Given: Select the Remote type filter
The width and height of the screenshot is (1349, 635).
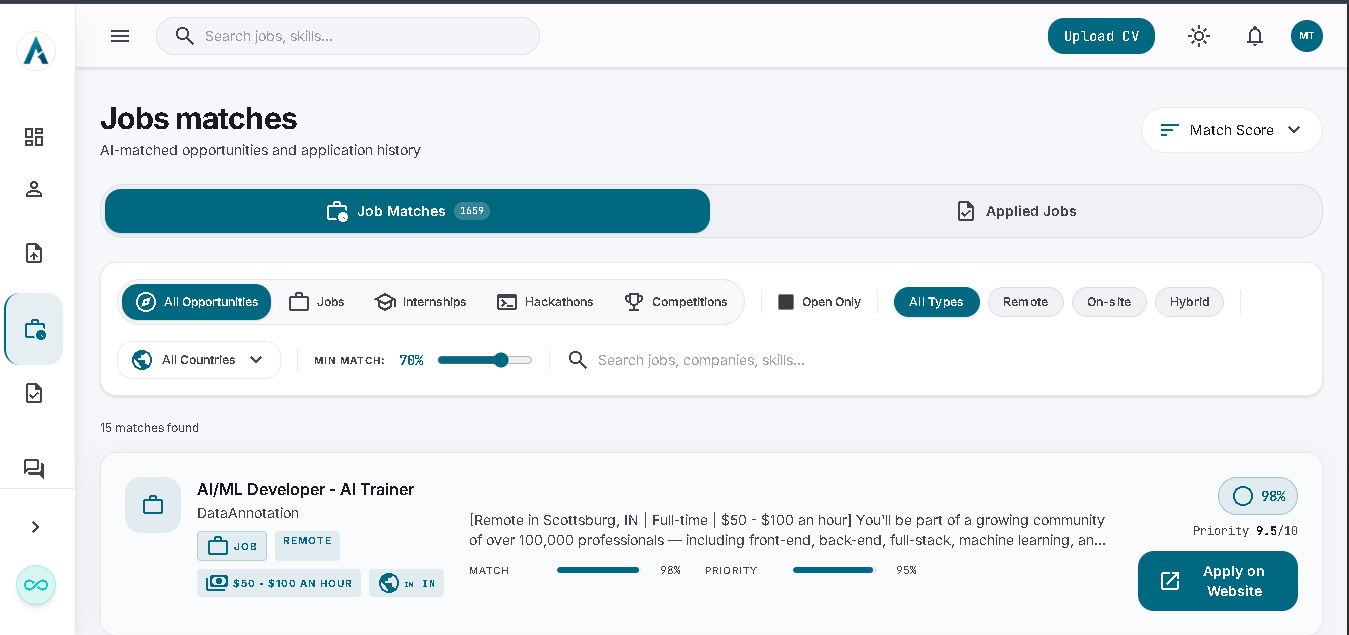Looking at the screenshot, I should [x=1025, y=302].
